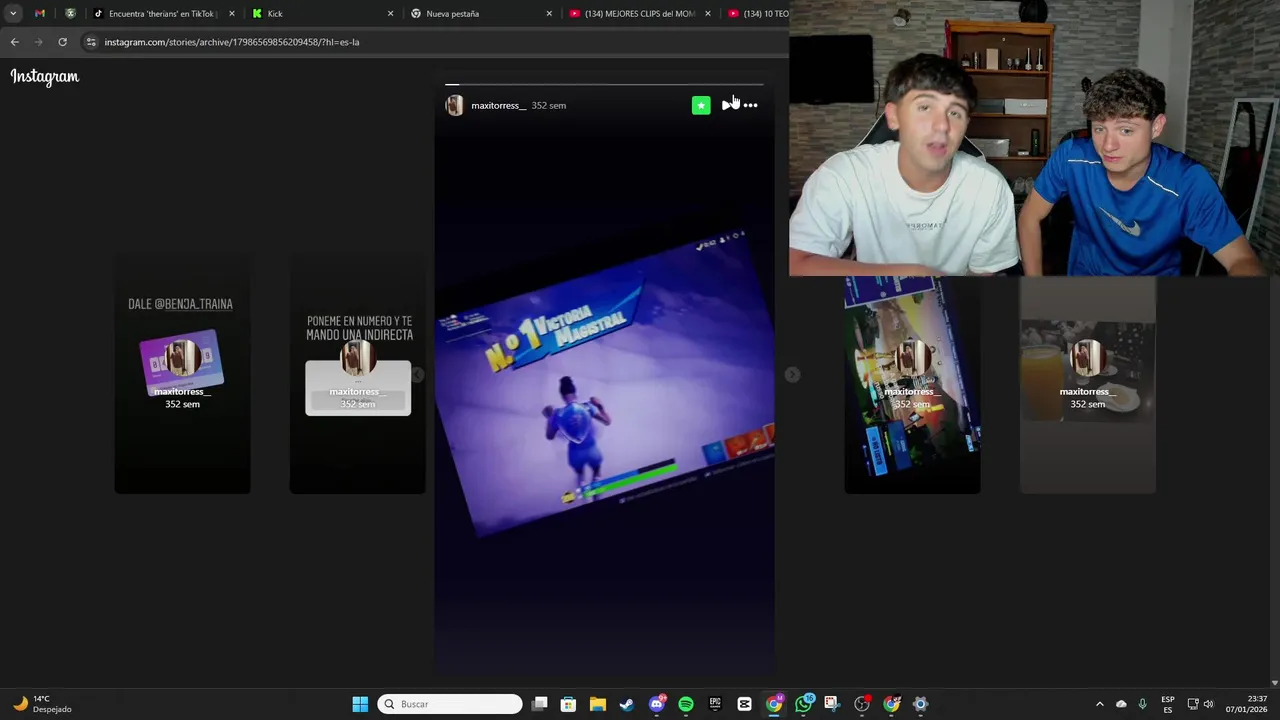The image size is (1280, 720).
Task: Click the green close friends star badge
Action: [701, 105]
